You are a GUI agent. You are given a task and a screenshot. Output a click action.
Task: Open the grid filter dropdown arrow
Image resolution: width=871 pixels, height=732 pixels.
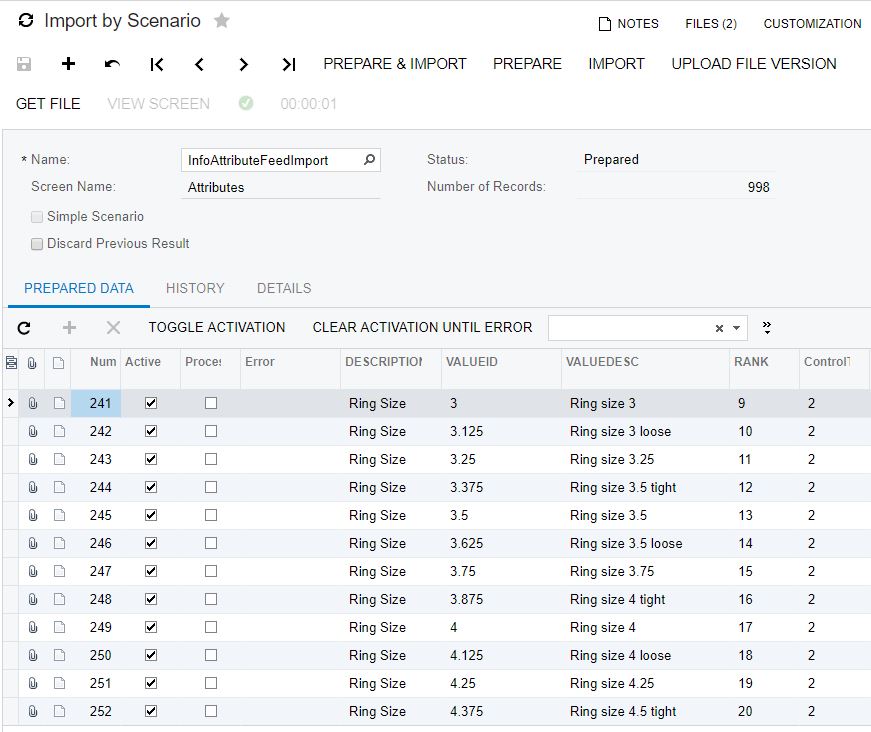point(736,328)
